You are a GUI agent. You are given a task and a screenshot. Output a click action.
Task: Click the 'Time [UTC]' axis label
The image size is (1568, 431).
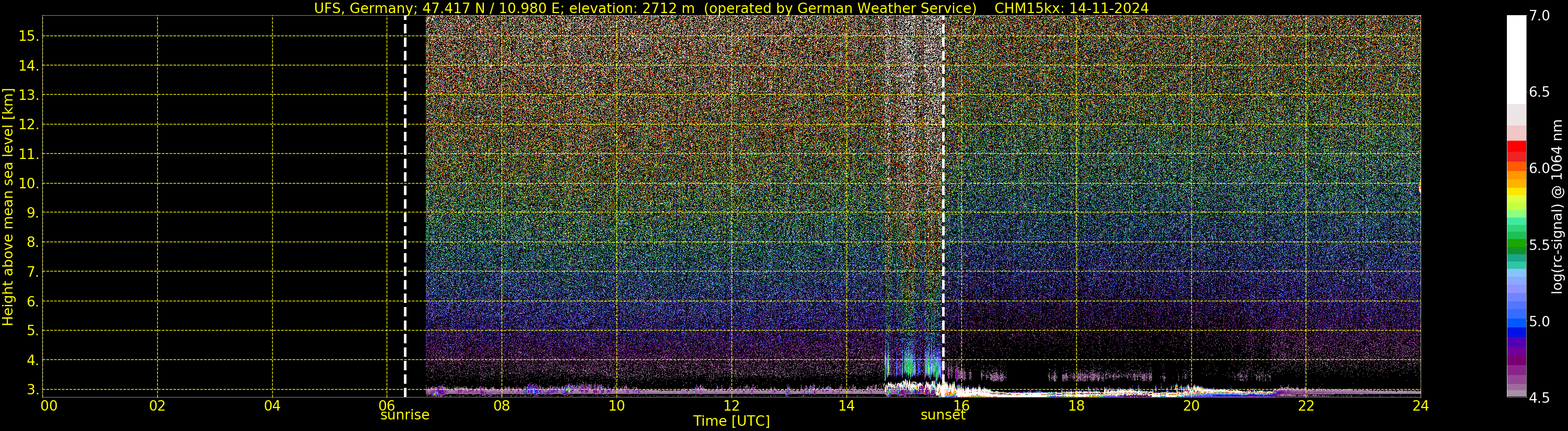pyautogui.click(x=731, y=421)
